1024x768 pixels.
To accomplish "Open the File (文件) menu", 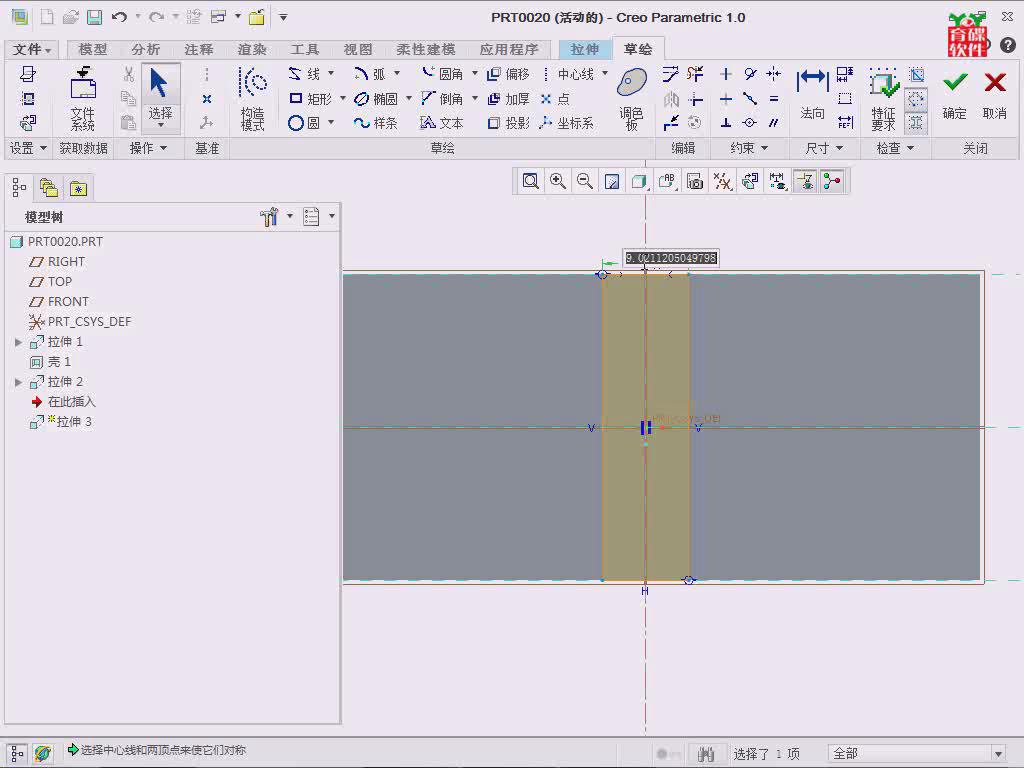I will (31, 49).
